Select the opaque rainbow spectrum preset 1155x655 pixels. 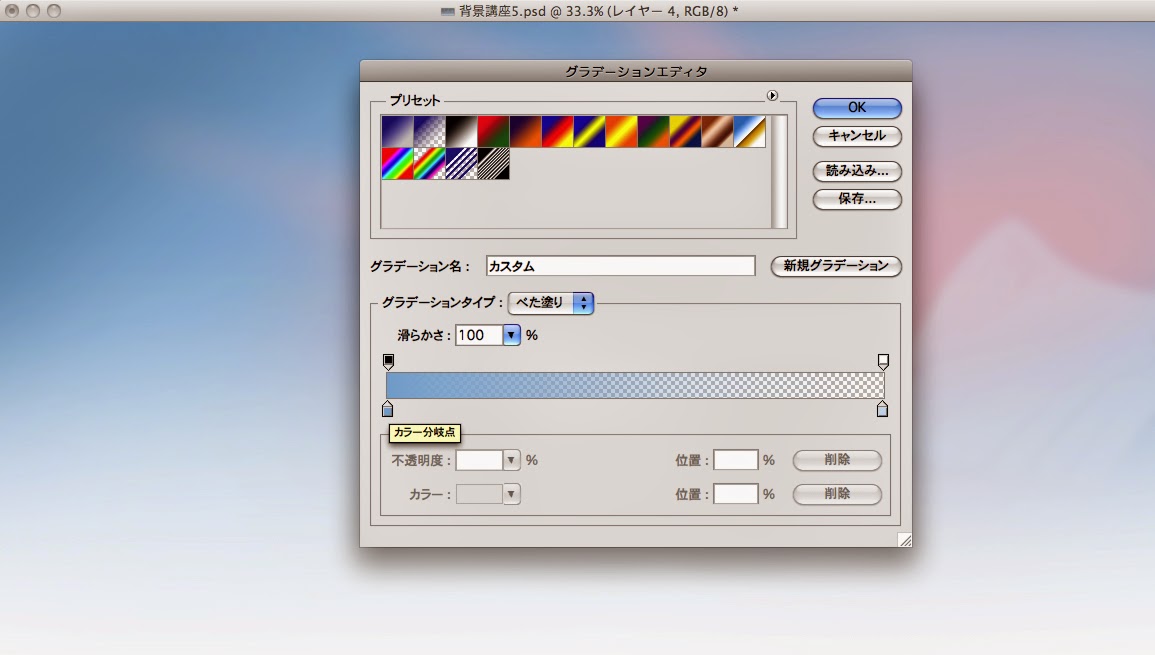tap(398, 164)
